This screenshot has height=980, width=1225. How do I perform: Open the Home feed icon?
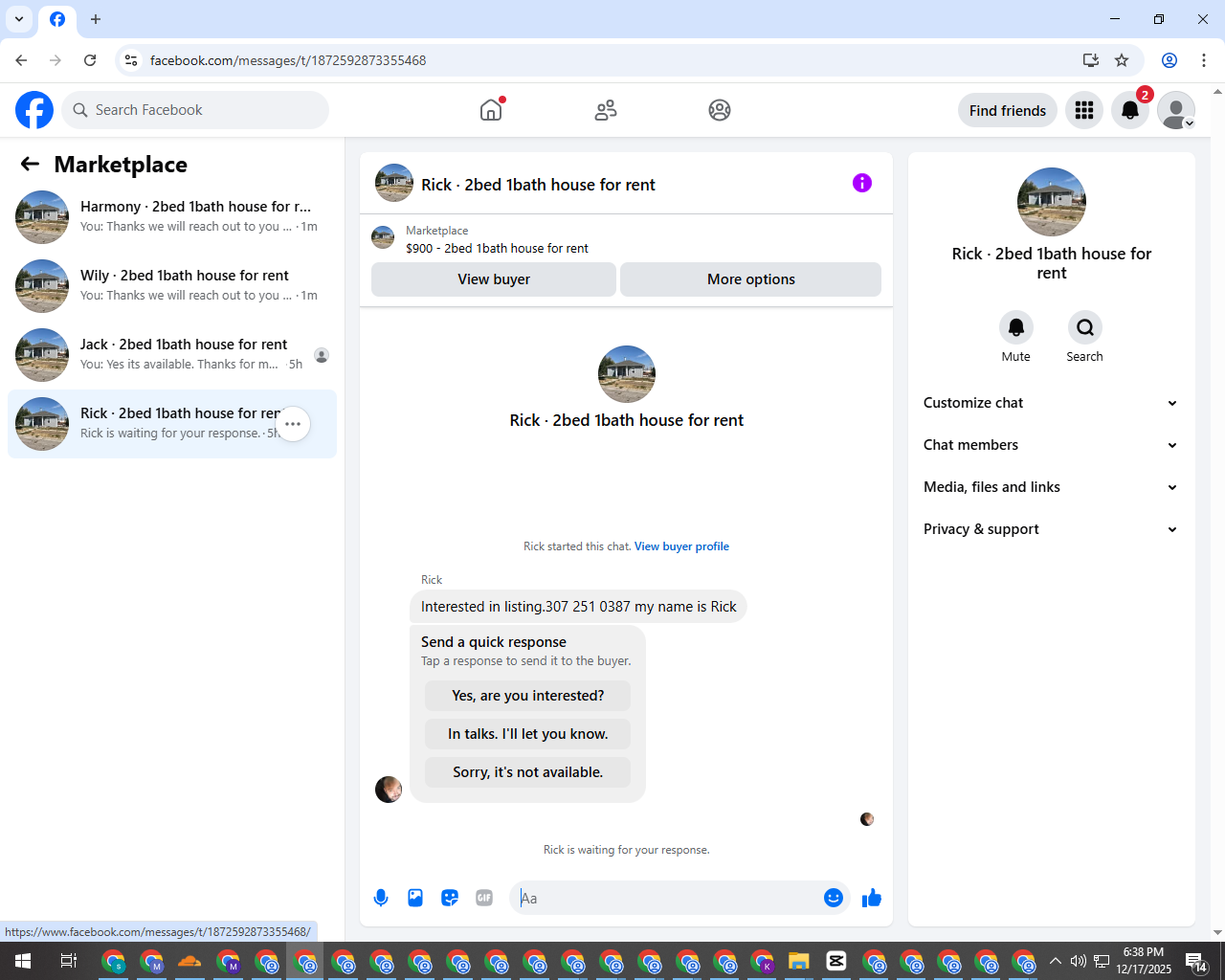click(x=491, y=110)
